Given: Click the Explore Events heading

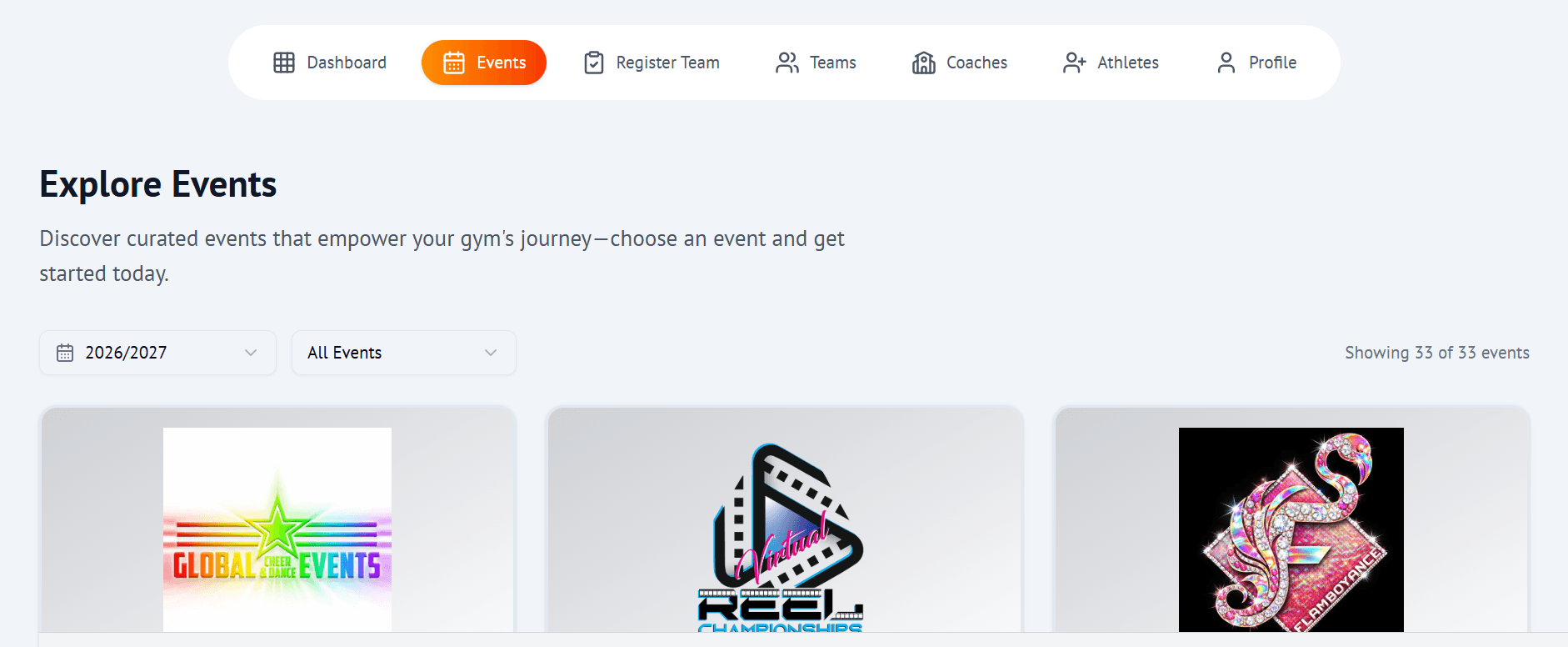Looking at the screenshot, I should [158, 184].
